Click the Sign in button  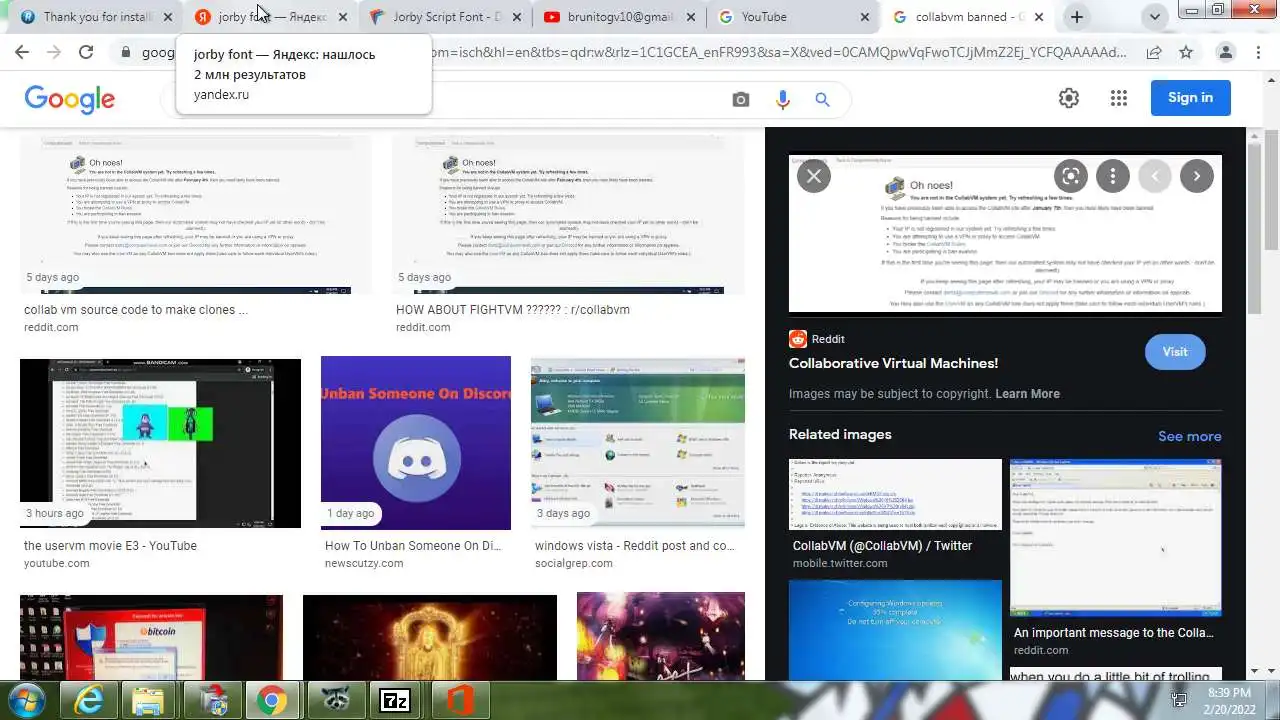point(1190,97)
